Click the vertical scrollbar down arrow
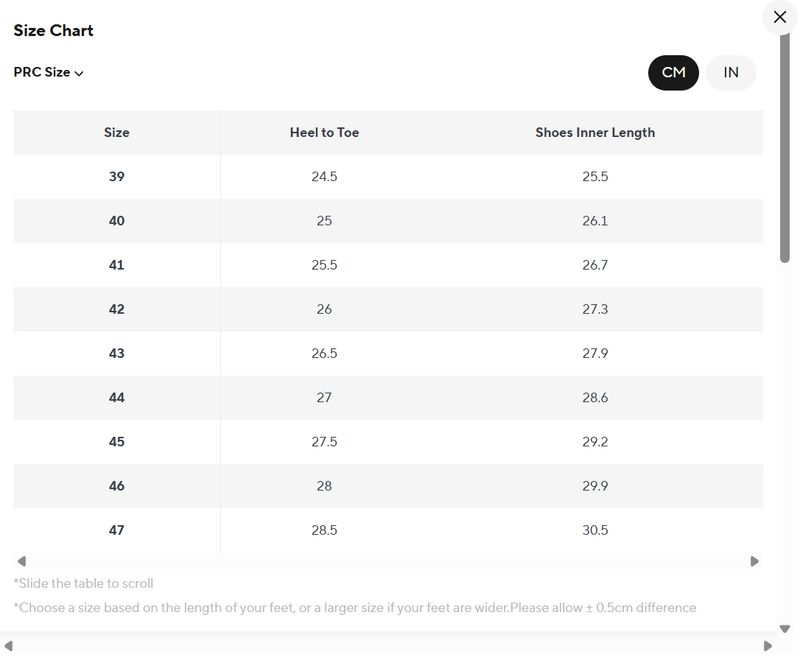The height and width of the screenshot is (657, 800). (x=785, y=629)
